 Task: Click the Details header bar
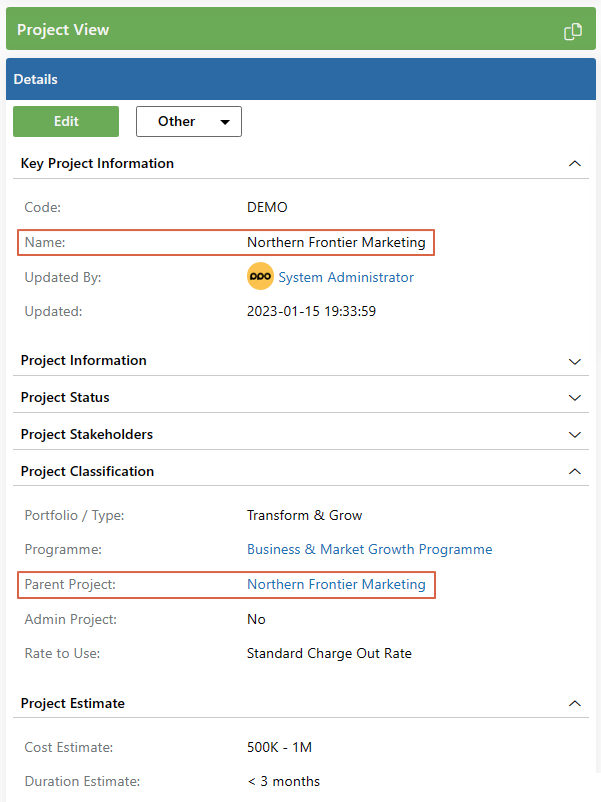tap(300, 79)
